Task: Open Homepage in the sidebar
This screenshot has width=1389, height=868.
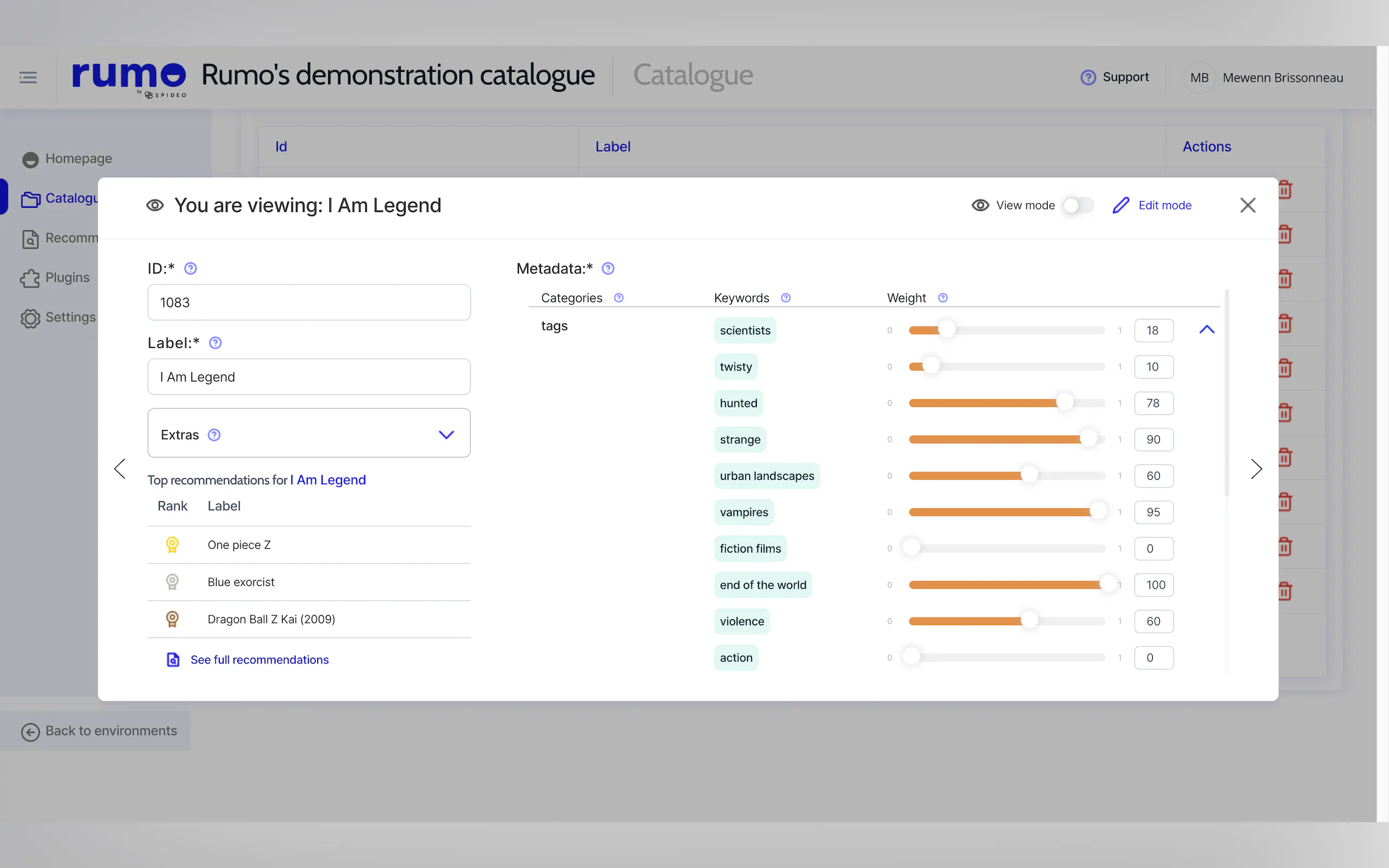Action: [78, 159]
